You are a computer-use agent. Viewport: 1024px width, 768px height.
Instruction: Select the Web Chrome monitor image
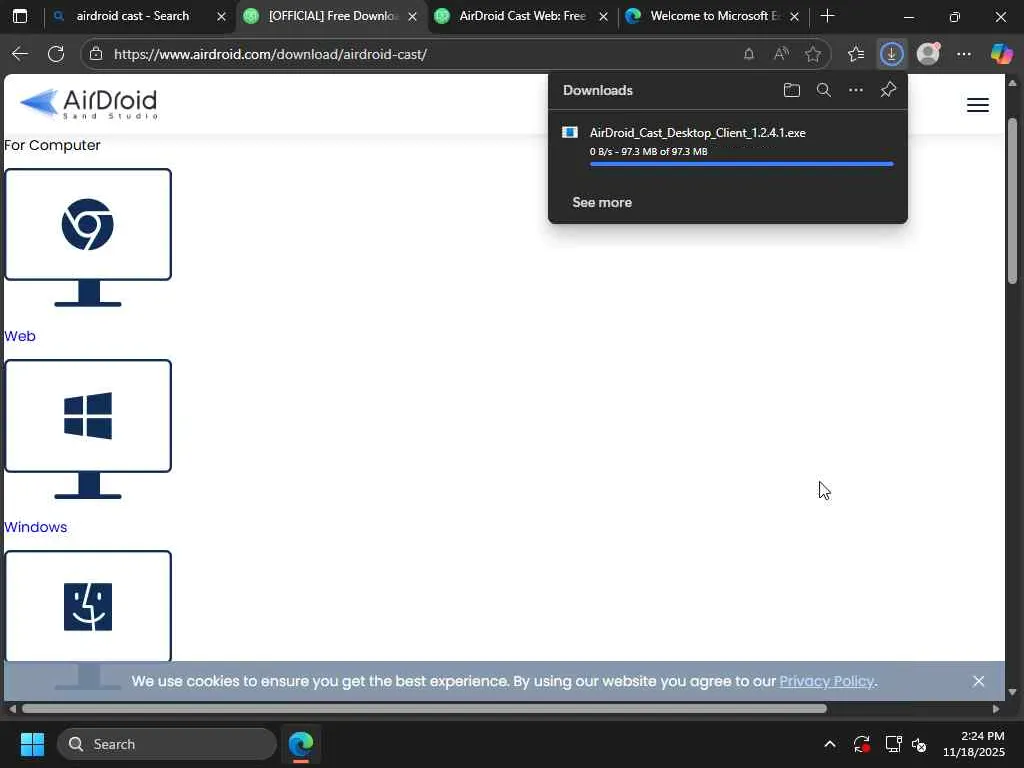pos(88,238)
